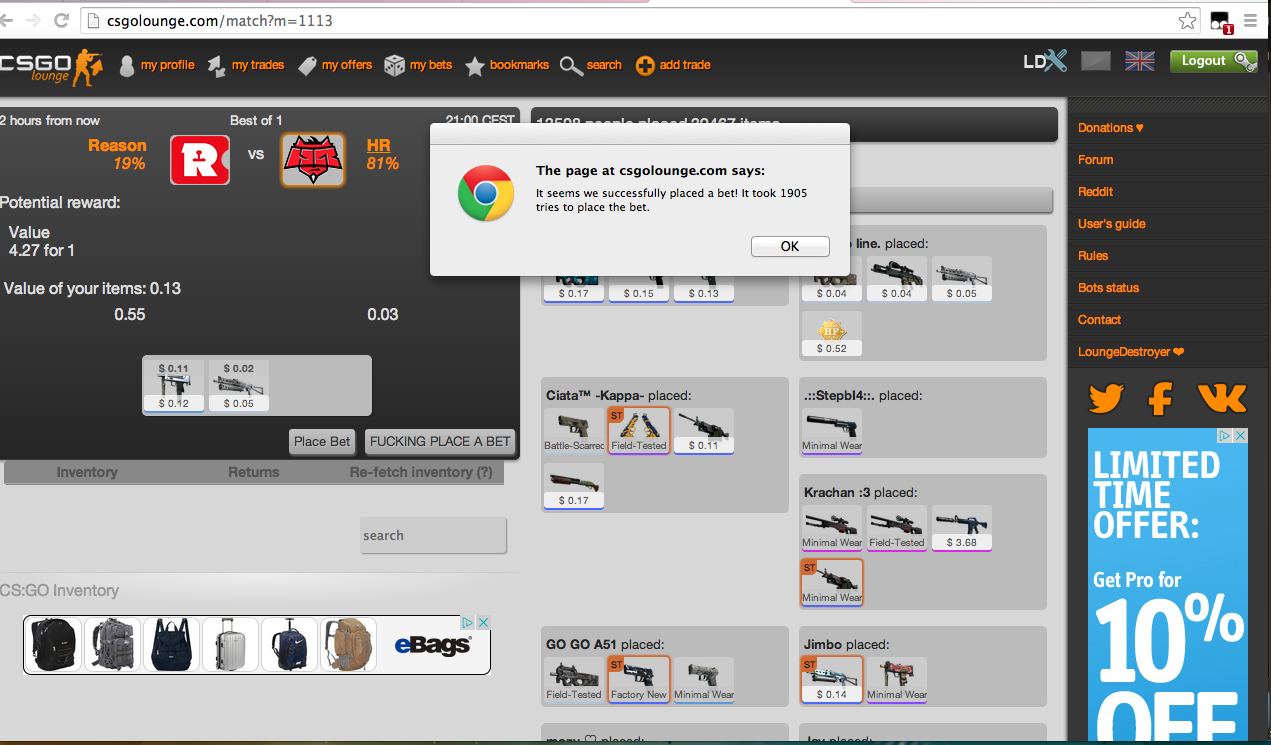Open my trades icon link
This screenshot has width=1271, height=745.
tap(216, 66)
